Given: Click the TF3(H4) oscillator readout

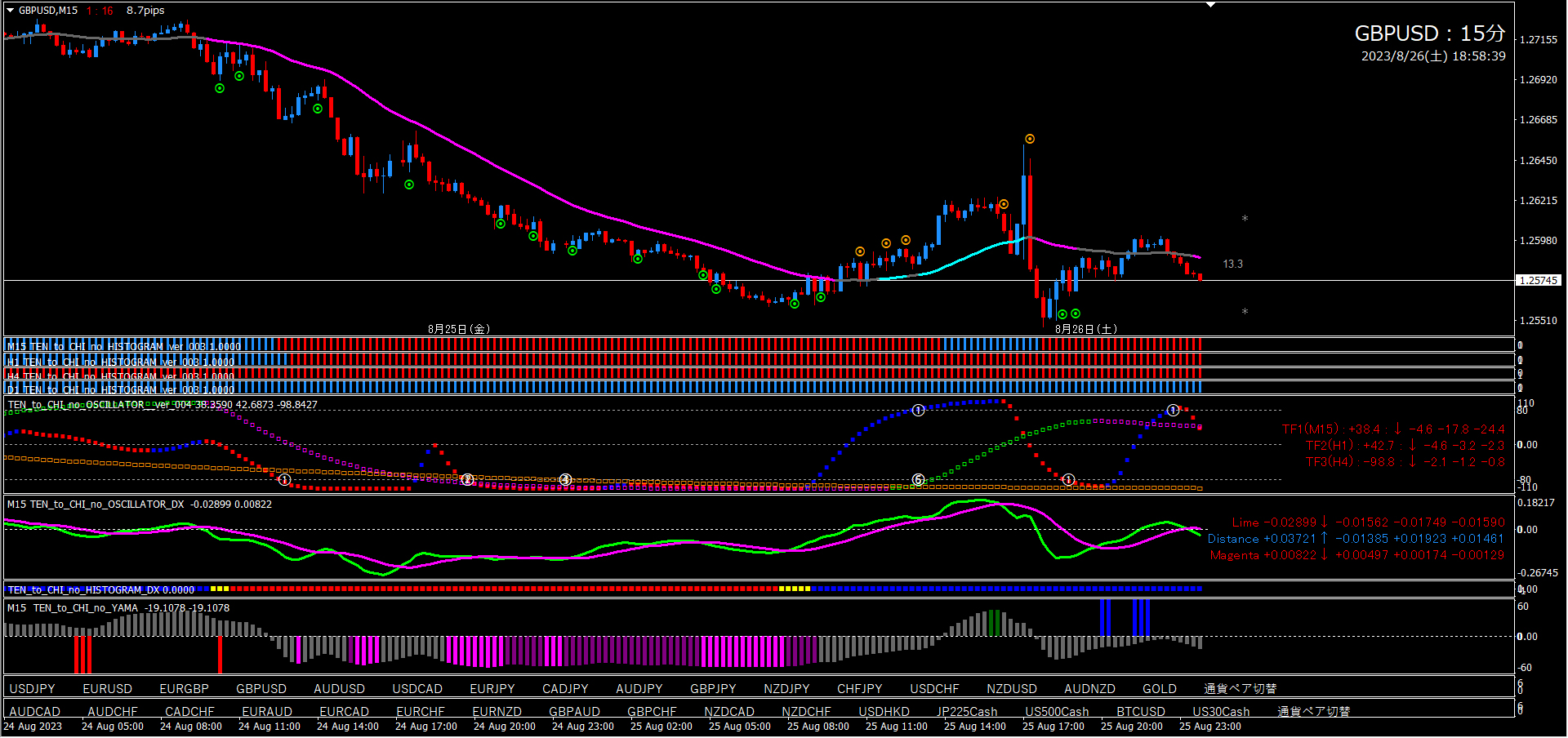Looking at the screenshot, I should point(1405,462).
